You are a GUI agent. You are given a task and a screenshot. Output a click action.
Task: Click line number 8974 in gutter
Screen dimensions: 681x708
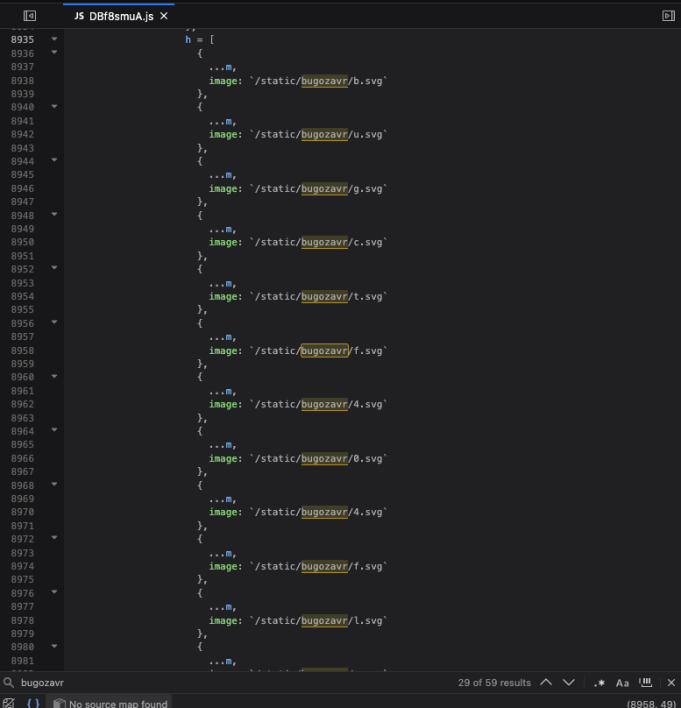coord(22,567)
